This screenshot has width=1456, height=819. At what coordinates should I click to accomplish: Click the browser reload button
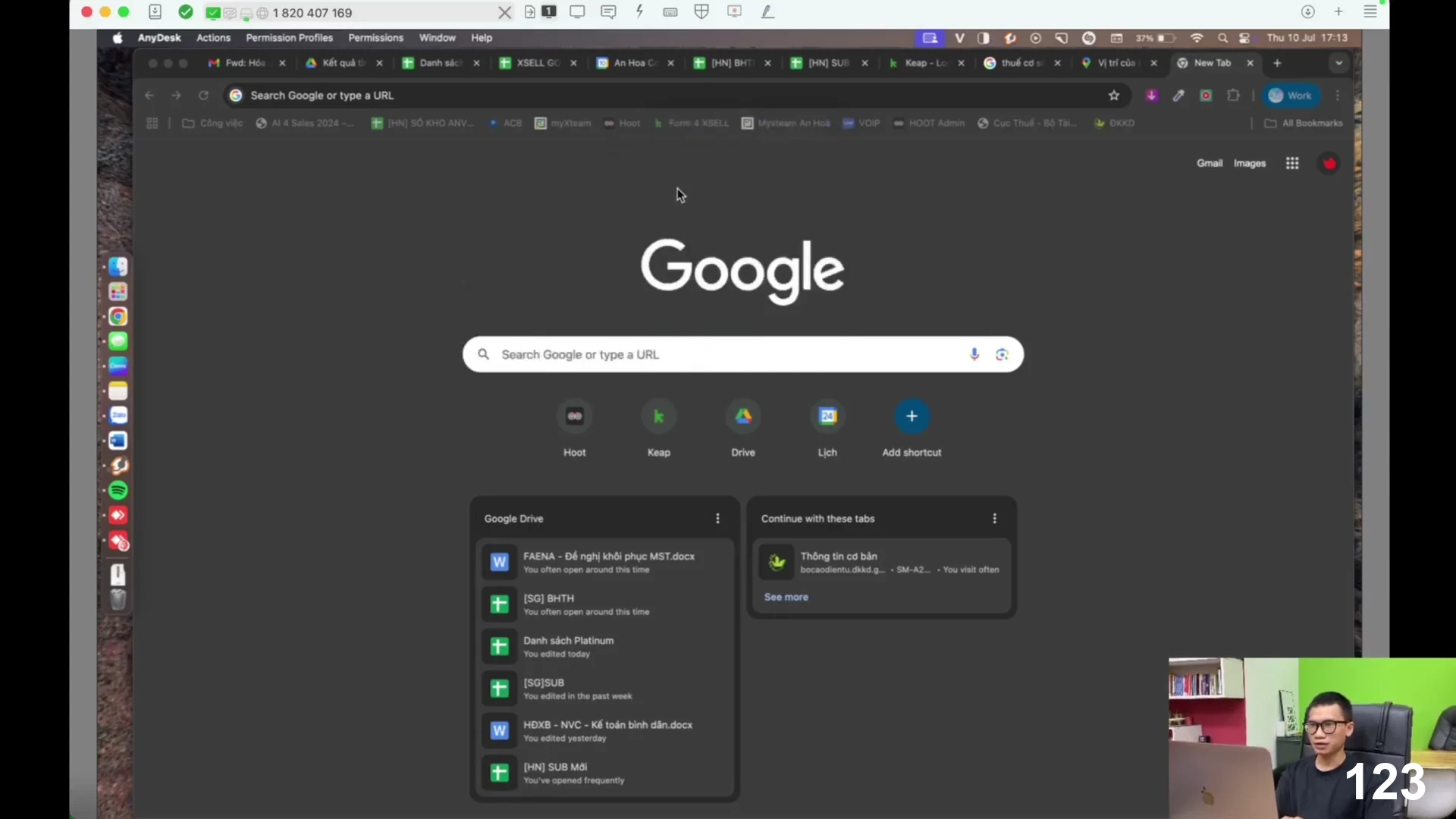[203, 96]
